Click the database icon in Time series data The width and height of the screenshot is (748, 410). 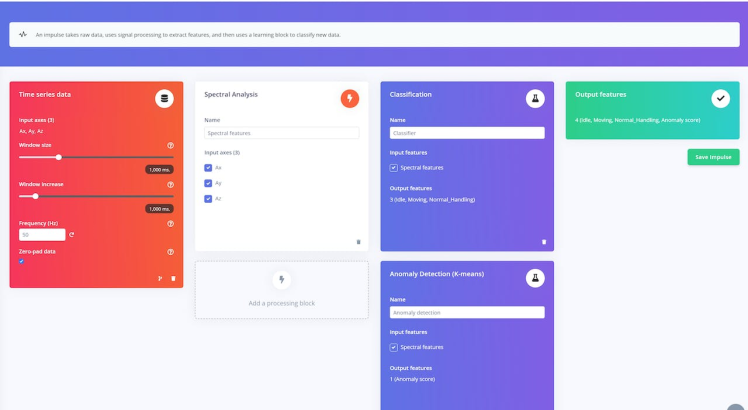[164, 99]
